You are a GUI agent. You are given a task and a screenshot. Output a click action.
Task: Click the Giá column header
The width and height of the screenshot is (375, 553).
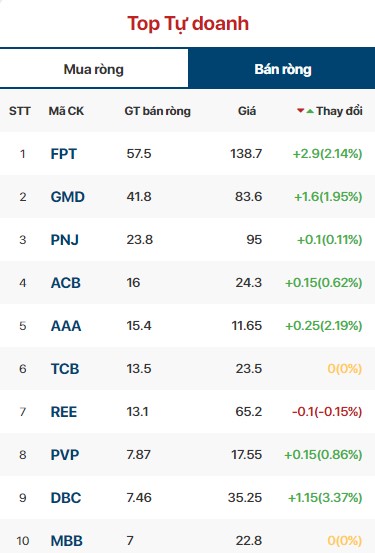coord(247,111)
